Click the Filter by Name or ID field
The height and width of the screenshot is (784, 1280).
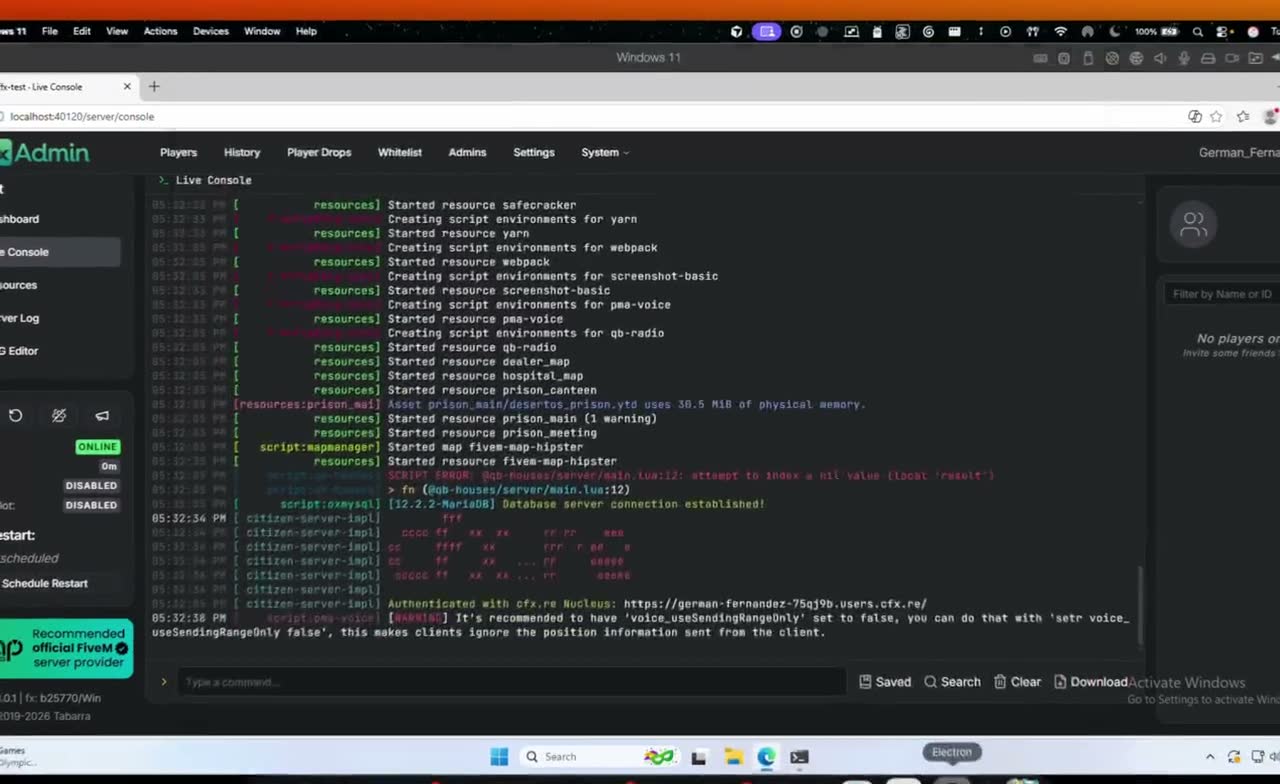[x=1222, y=294]
